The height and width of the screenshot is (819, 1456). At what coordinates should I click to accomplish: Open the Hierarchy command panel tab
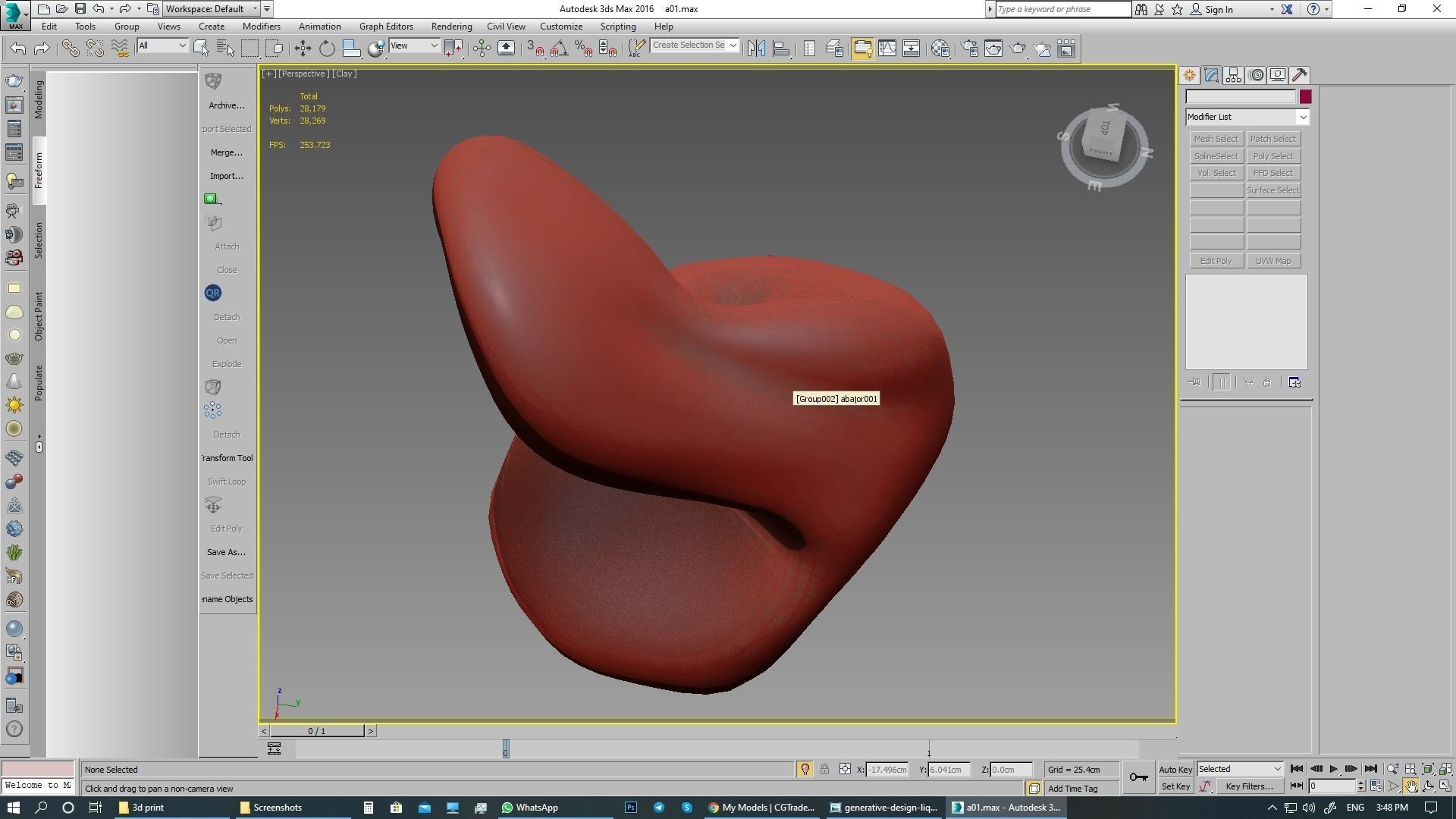[x=1233, y=75]
